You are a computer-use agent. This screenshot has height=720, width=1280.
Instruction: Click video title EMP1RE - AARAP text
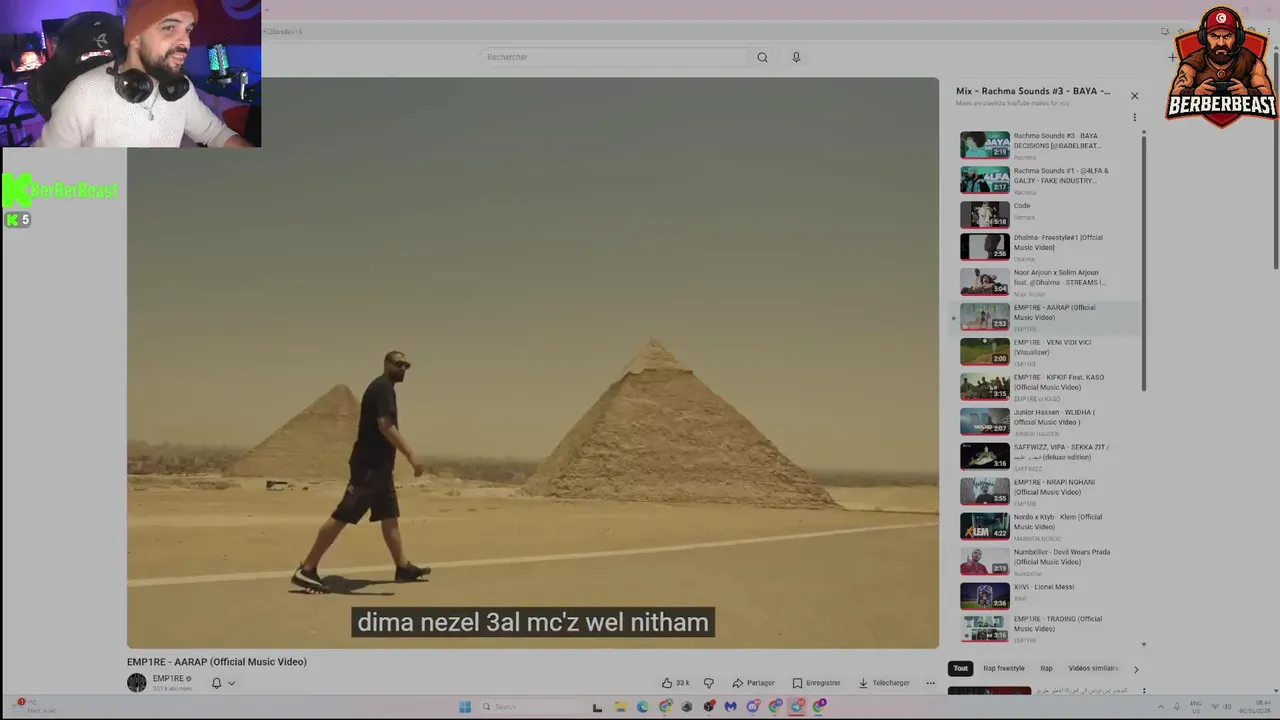[x=217, y=662]
